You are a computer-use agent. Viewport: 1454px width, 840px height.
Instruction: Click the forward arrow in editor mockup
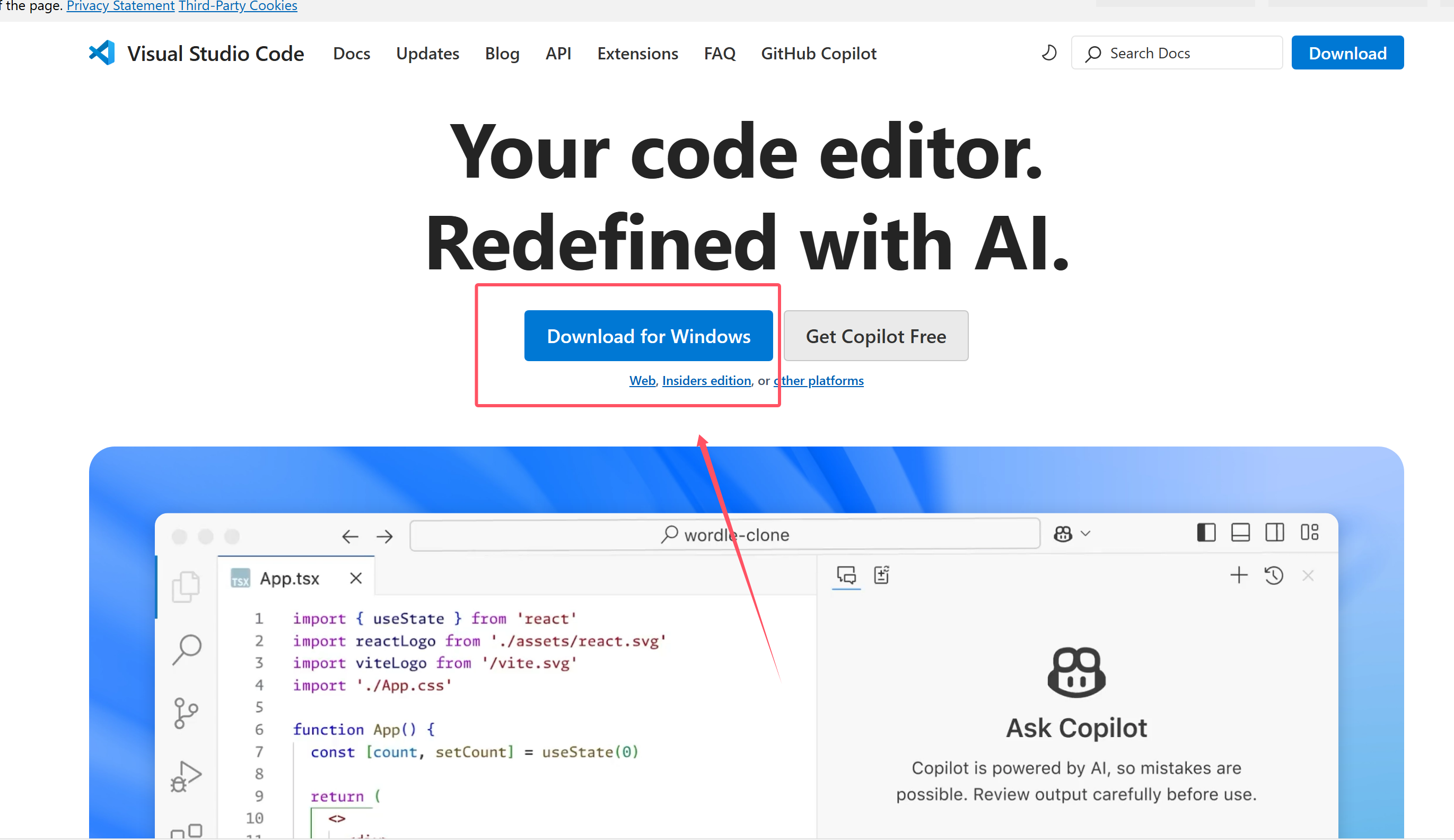click(384, 537)
